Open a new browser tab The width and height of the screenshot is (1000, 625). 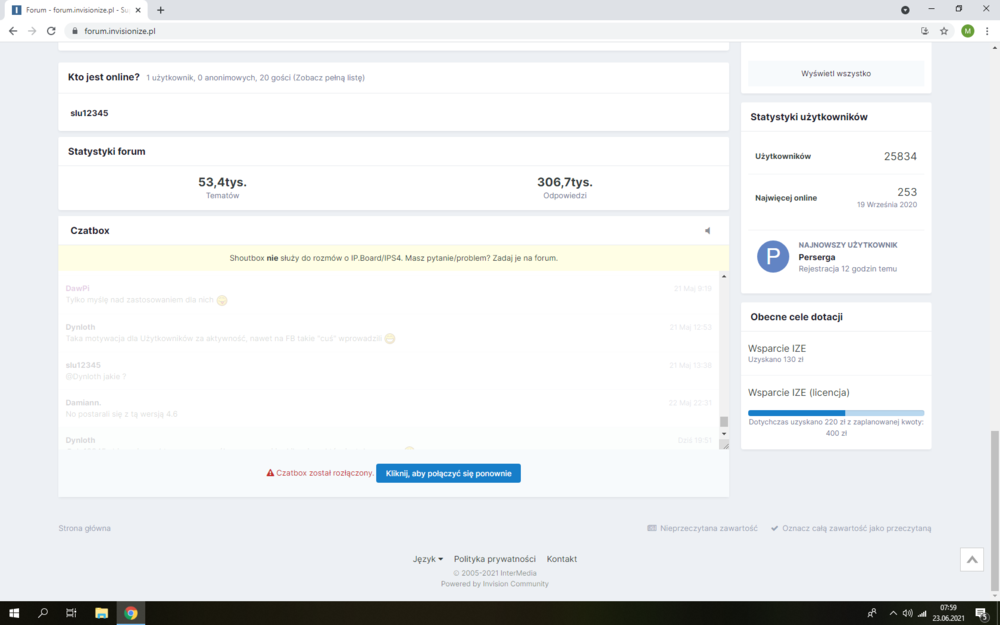[160, 10]
